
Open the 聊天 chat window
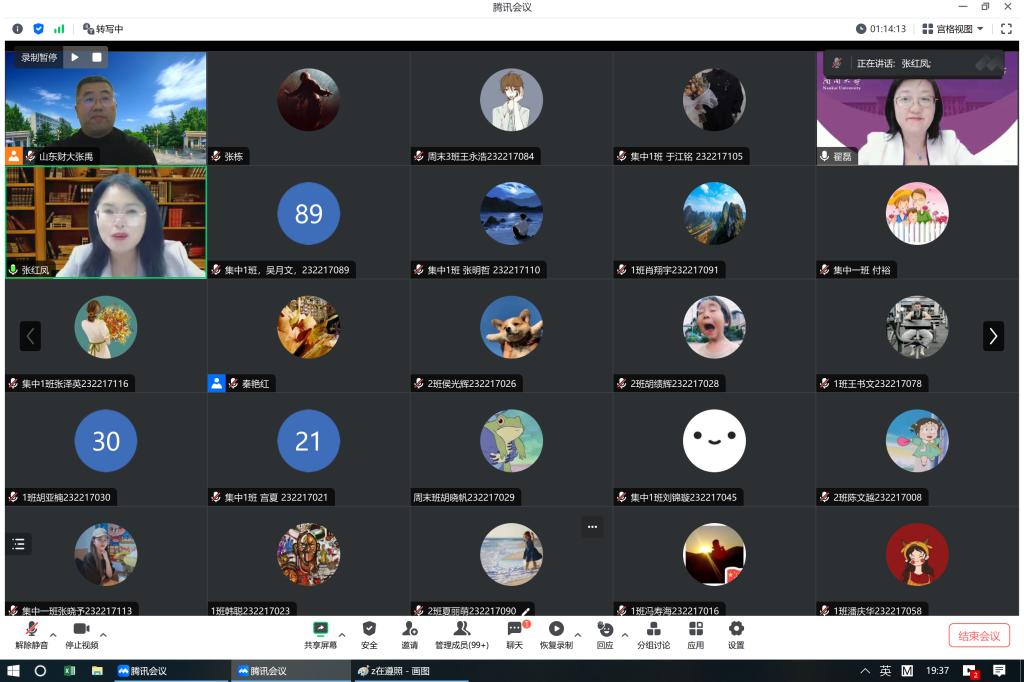pos(514,634)
